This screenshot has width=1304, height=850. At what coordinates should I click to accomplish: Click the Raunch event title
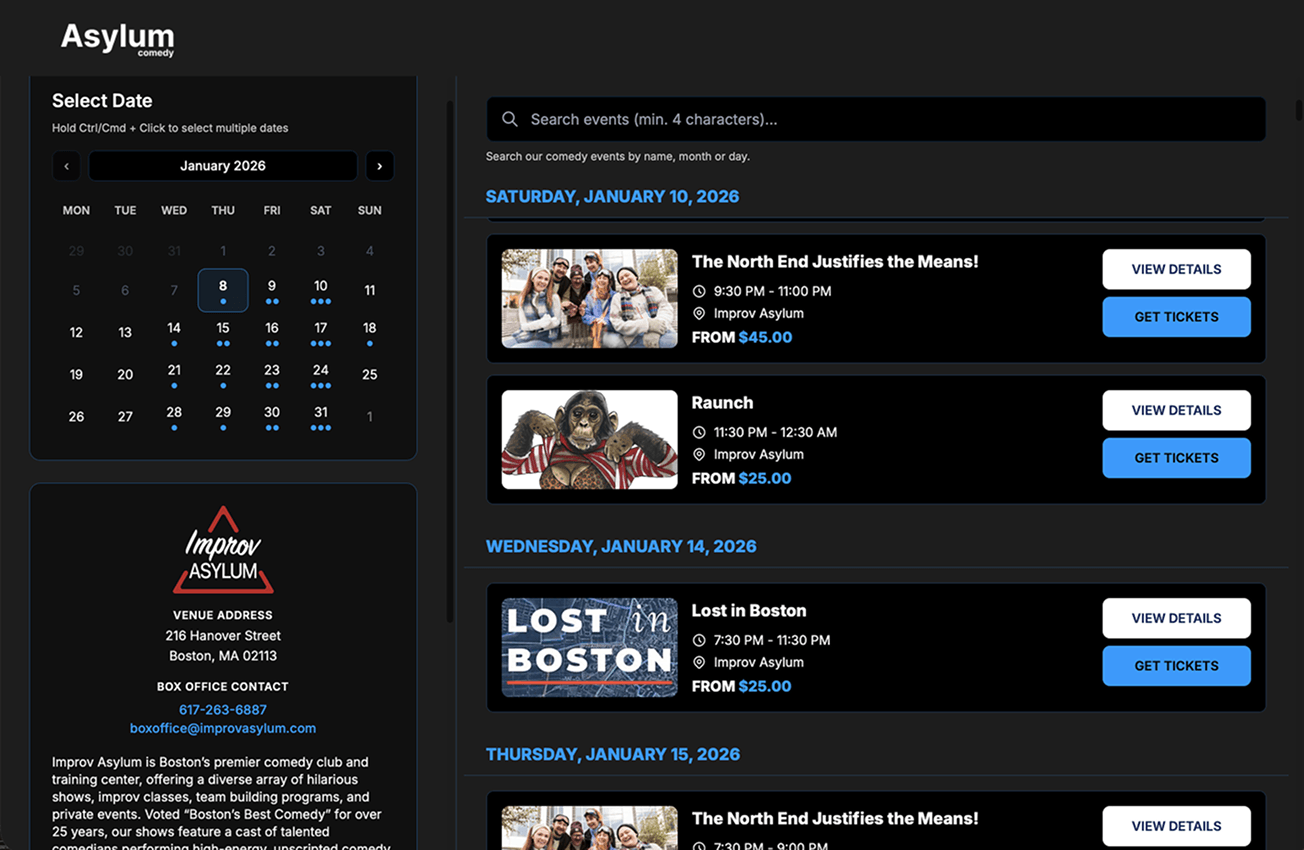[x=722, y=403]
